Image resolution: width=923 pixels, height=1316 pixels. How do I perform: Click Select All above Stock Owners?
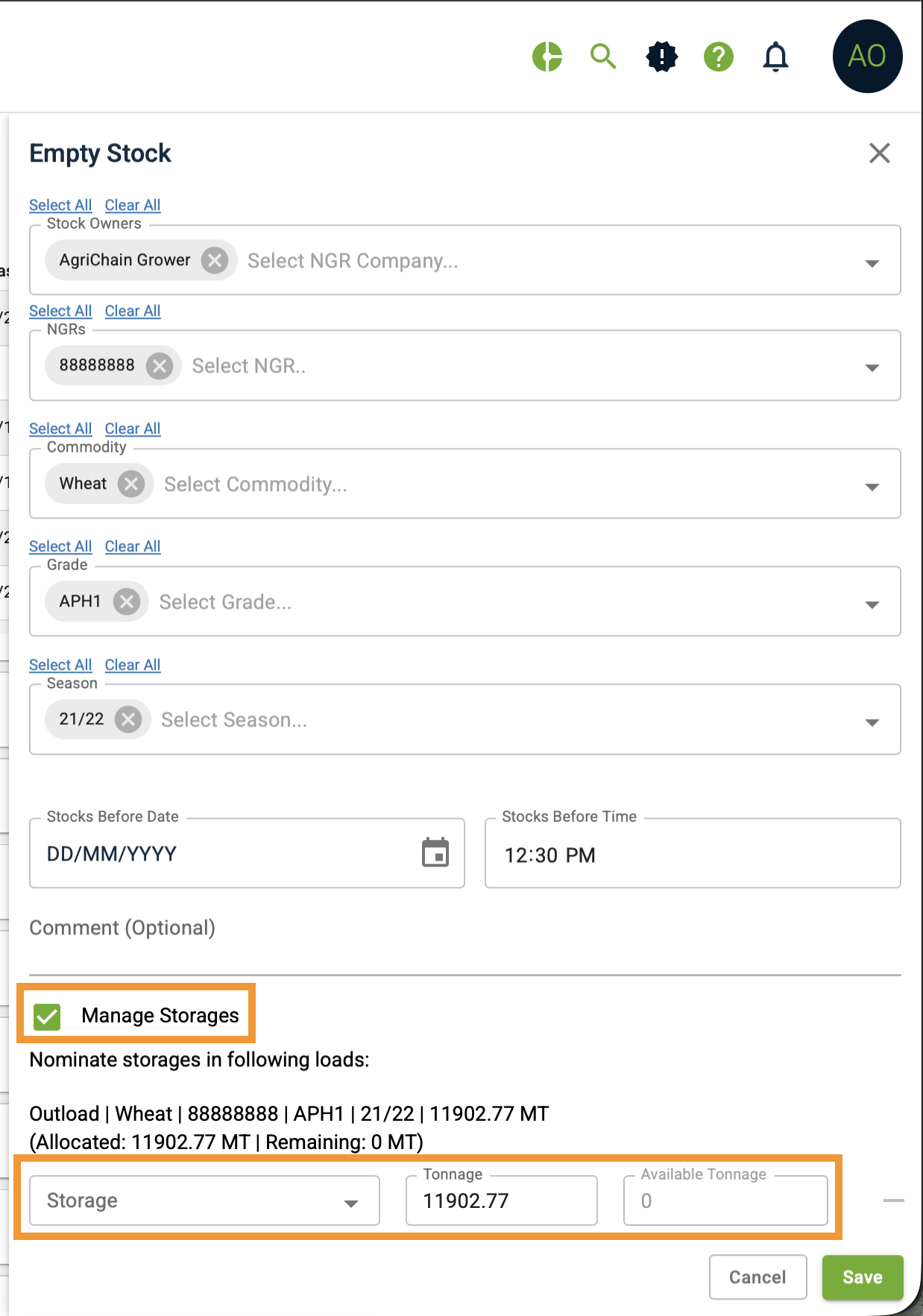60,205
